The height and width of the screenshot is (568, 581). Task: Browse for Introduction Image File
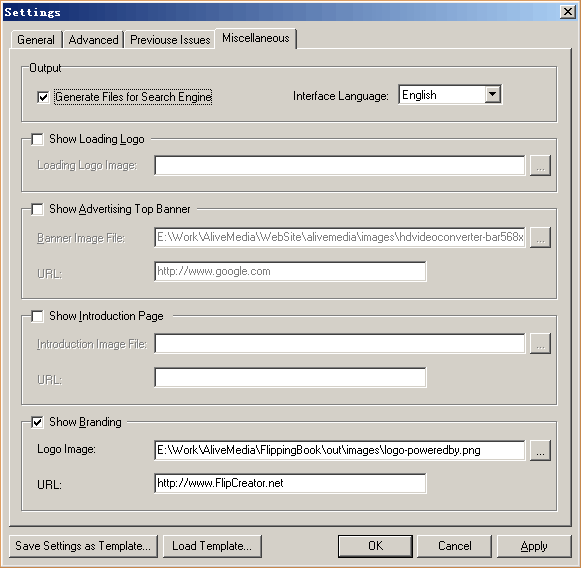[x=540, y=344]
